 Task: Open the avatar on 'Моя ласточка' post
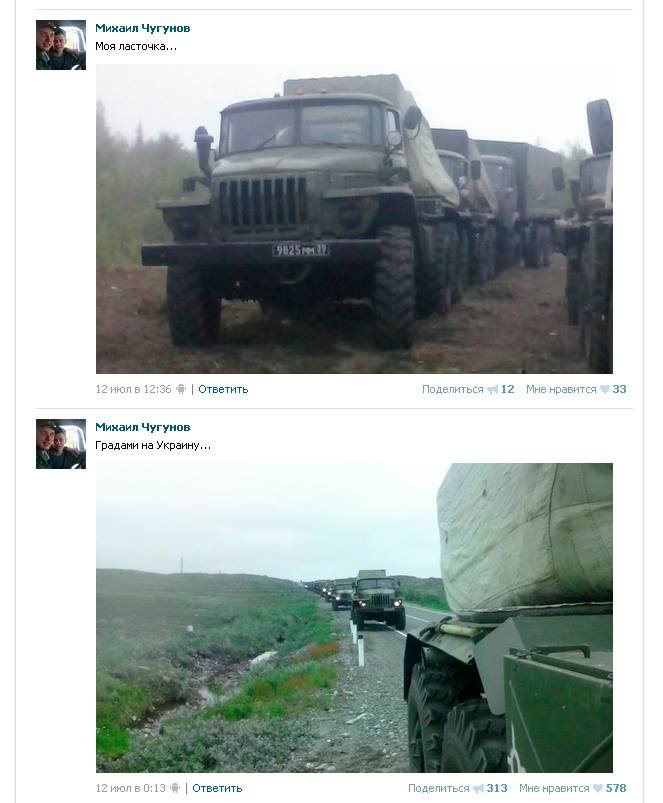(x=61, y=45)
